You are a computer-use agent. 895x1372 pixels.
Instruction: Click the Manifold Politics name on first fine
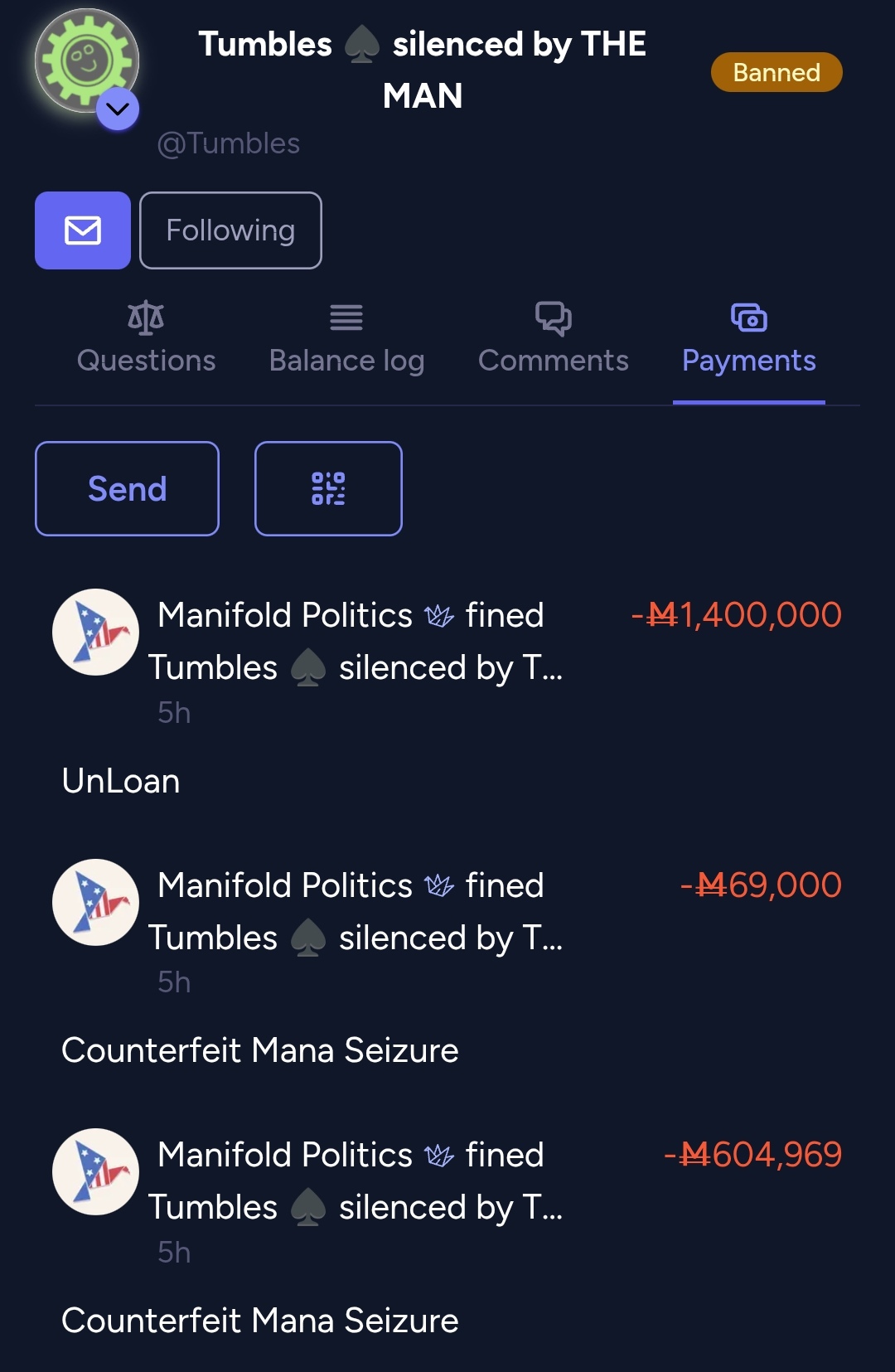[x=285, y=615]
